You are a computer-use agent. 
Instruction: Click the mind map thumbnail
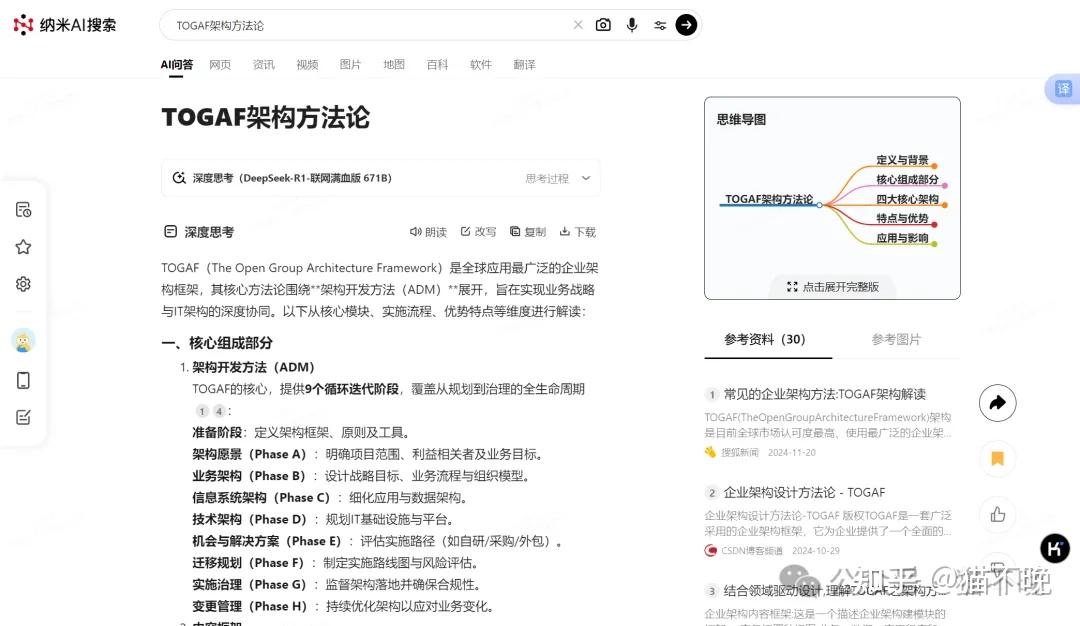(x=832, y=198)
